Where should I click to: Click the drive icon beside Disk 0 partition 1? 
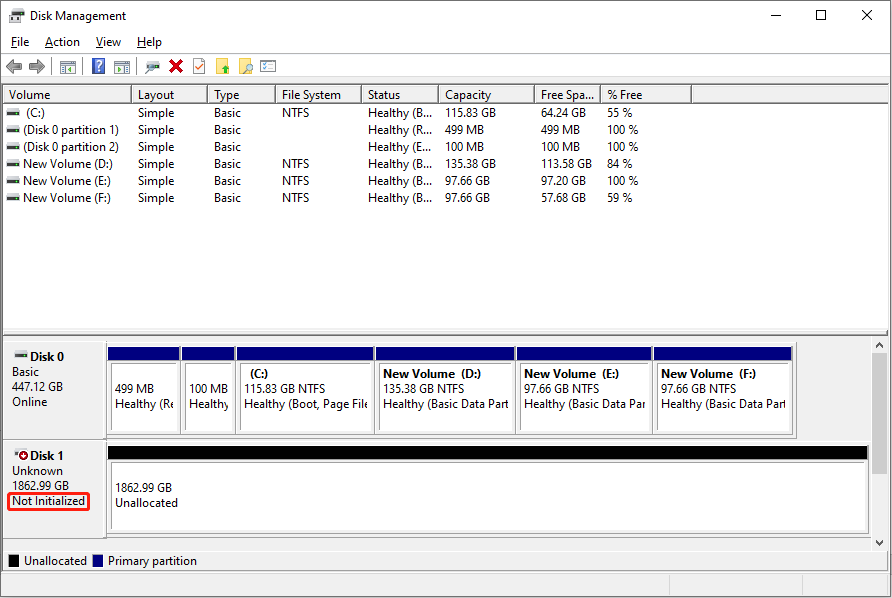point(13,130)
